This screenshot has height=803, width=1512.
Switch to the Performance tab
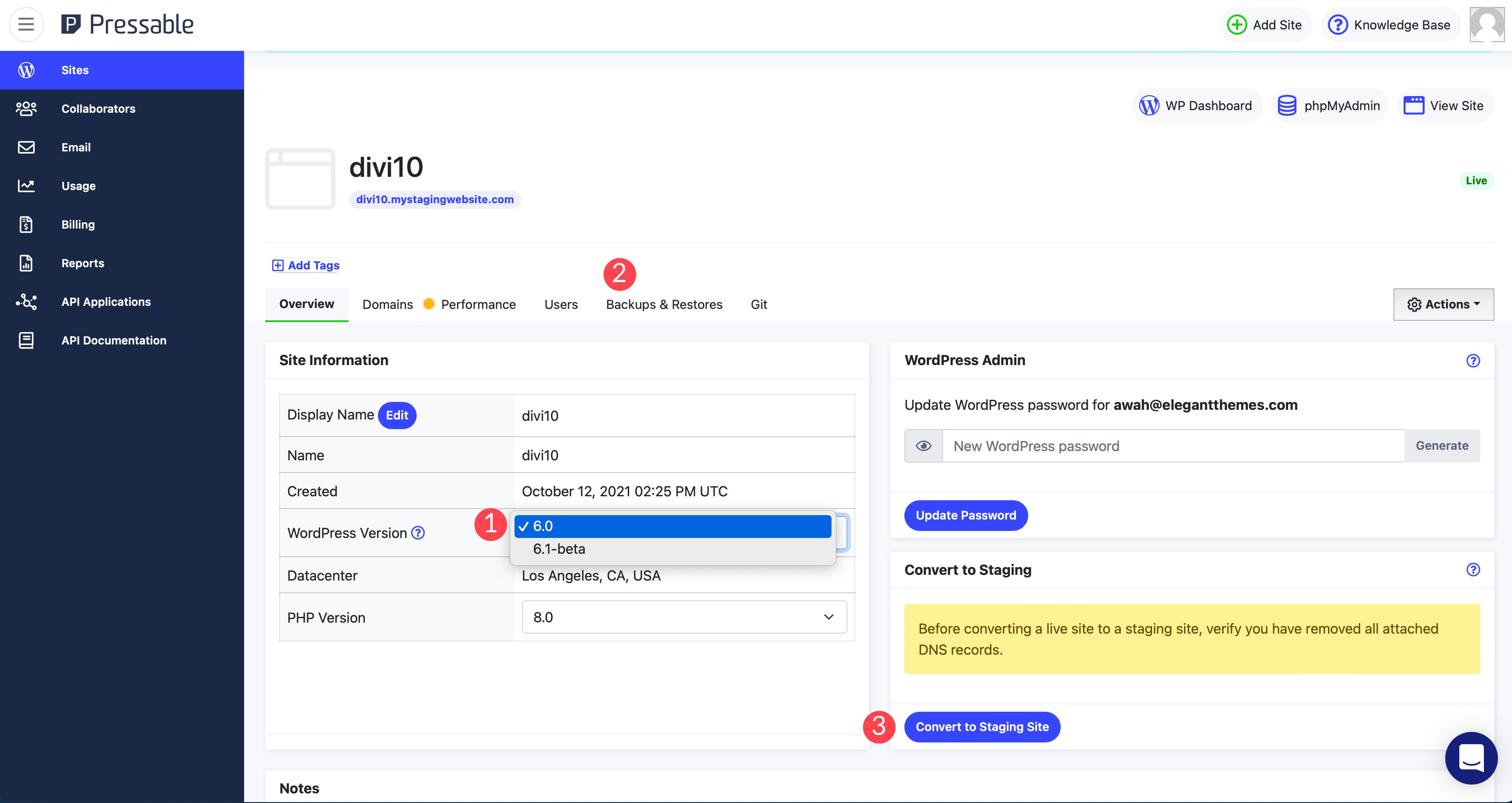pos(479,304)
